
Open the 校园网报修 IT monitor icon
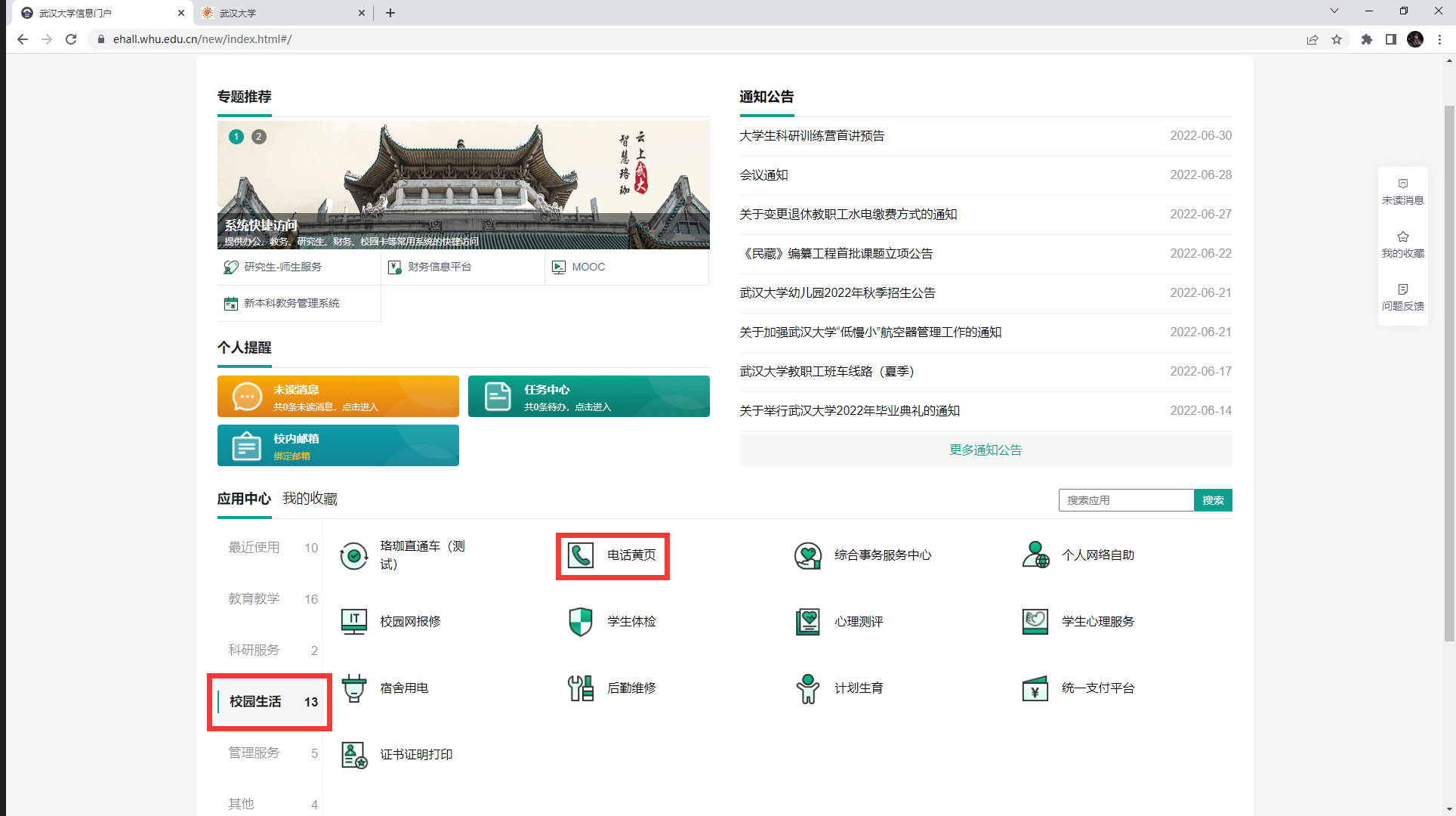[353, 622]
